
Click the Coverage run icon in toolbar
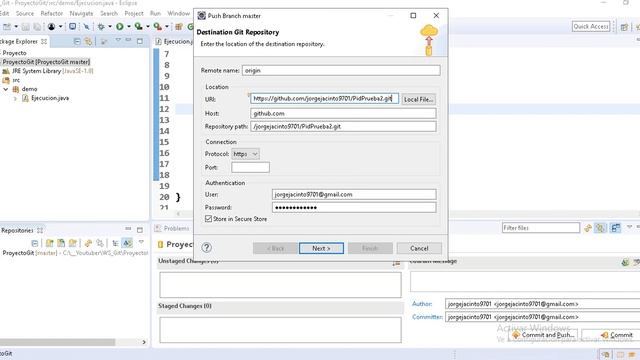coord(139,27)
